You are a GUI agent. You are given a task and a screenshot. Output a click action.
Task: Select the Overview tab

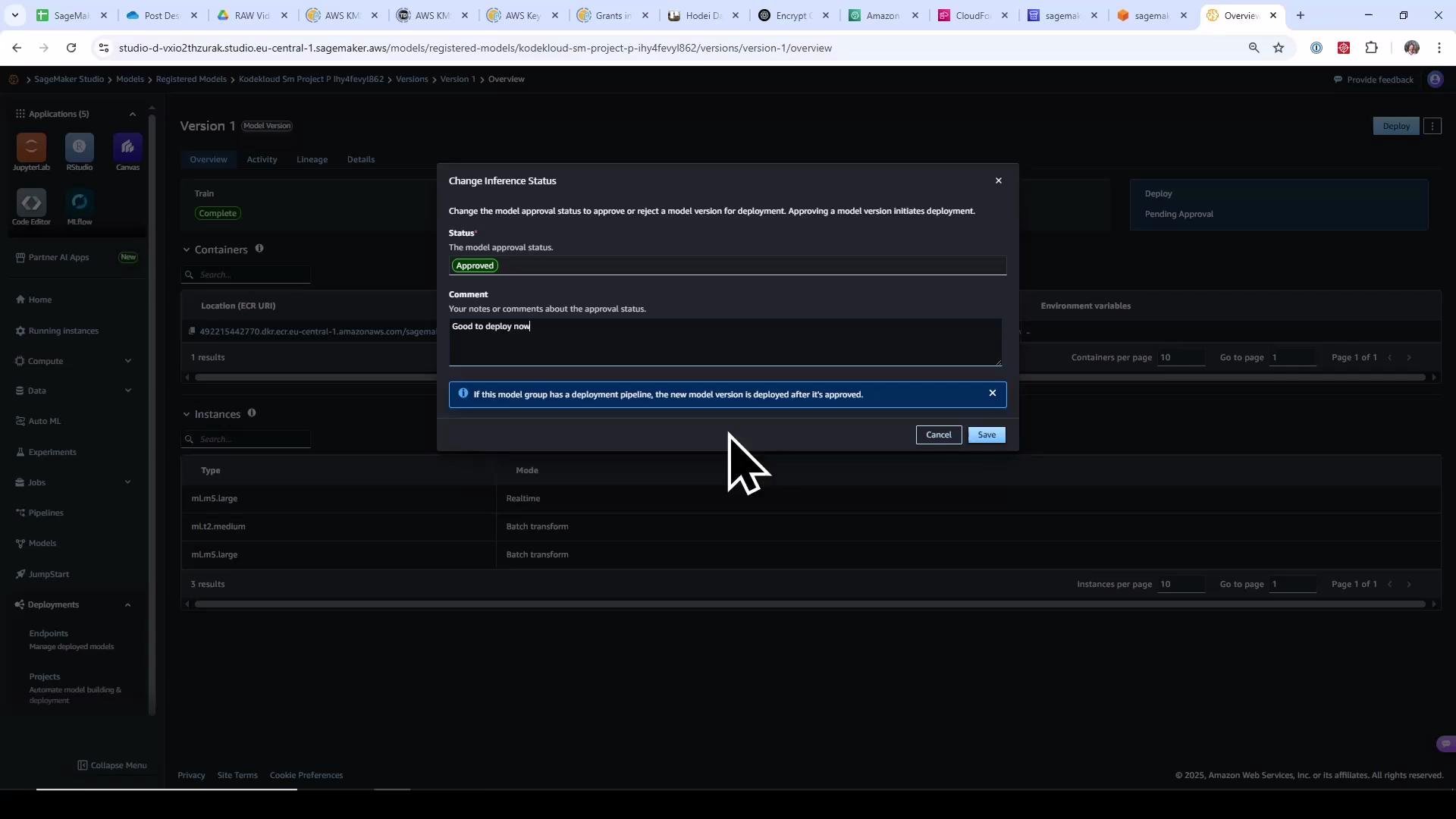(x=209, y=159)
